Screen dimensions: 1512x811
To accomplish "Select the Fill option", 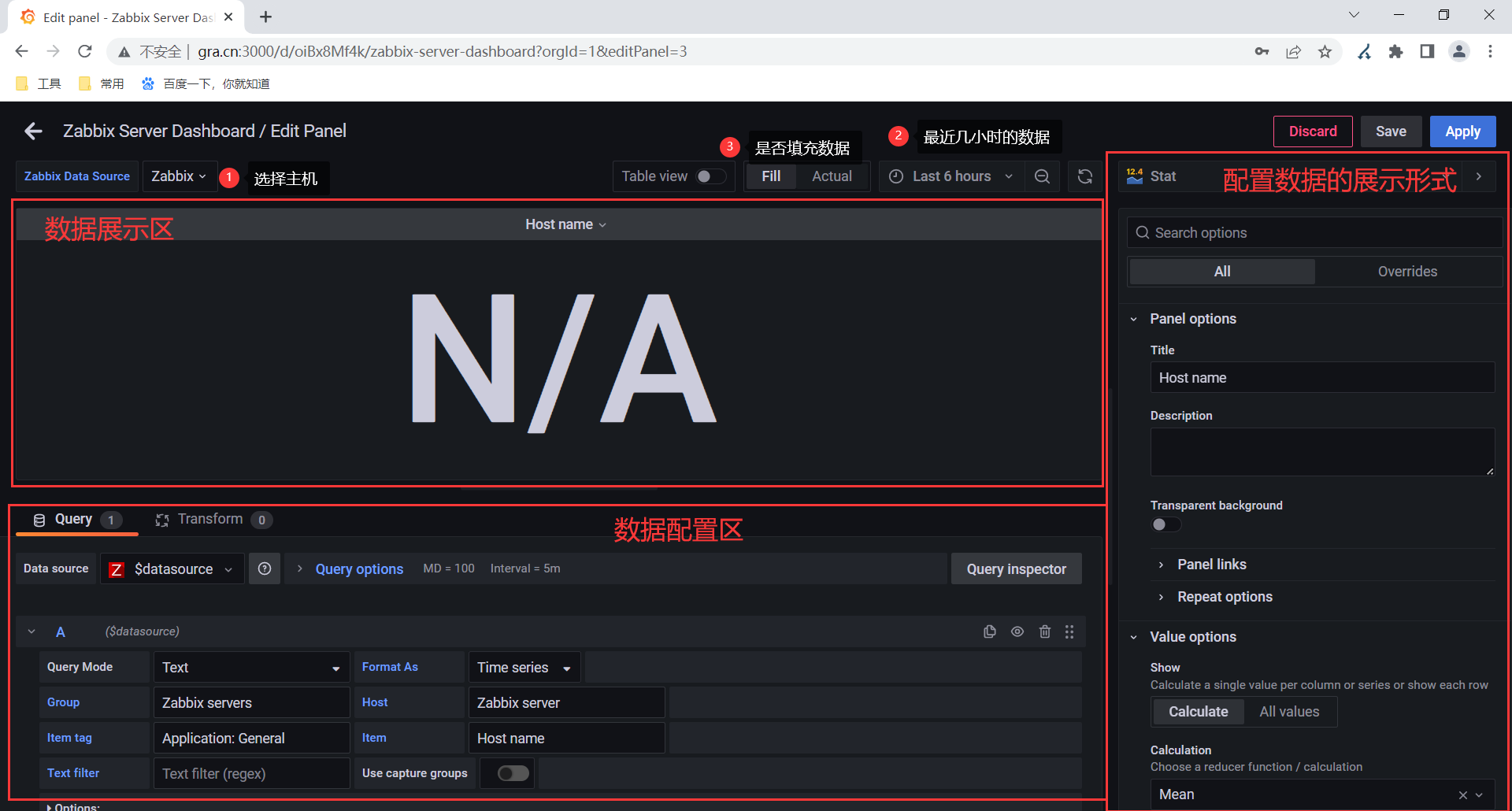I will coord(771,176).
